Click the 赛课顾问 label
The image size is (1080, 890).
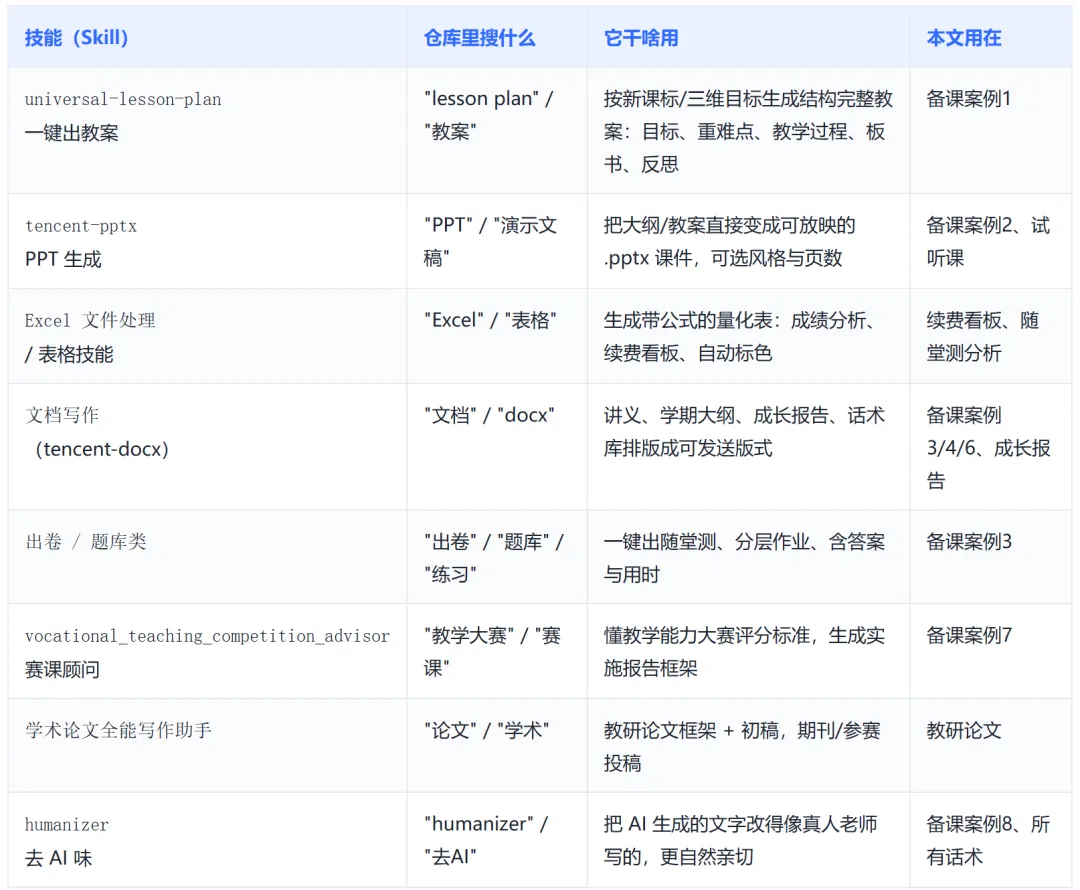[62, 669]
